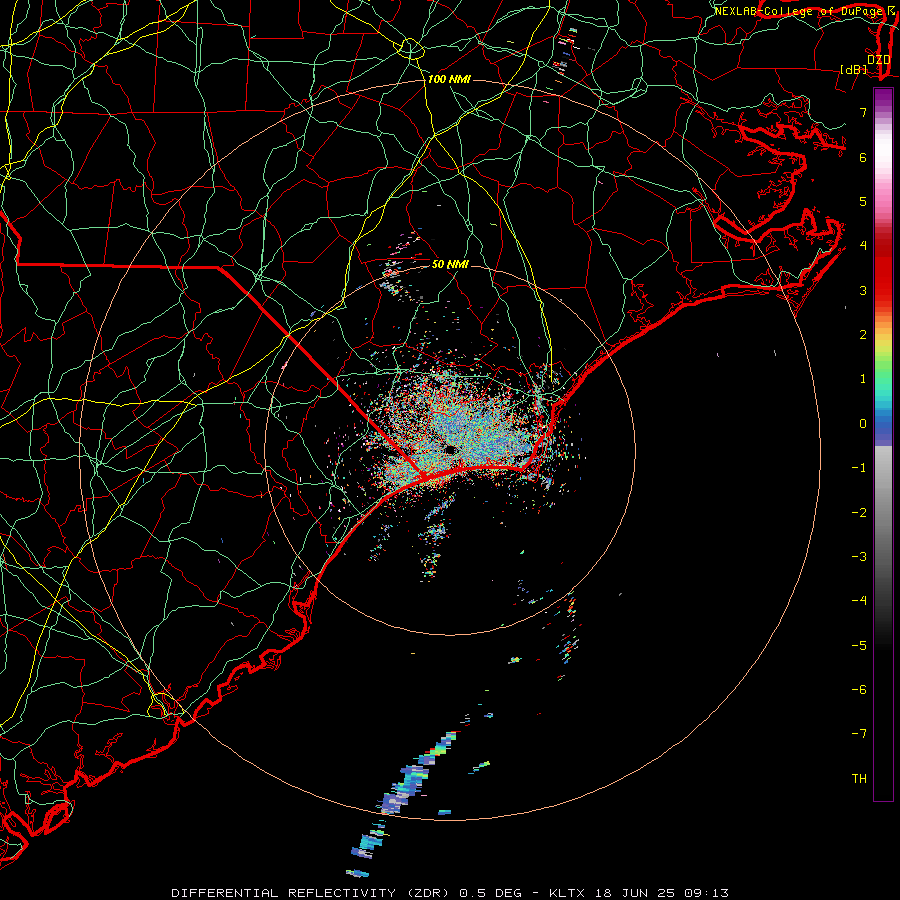Click the '100 NMI' range ring label
900x900 pixels.
click(x=449, y=79)
